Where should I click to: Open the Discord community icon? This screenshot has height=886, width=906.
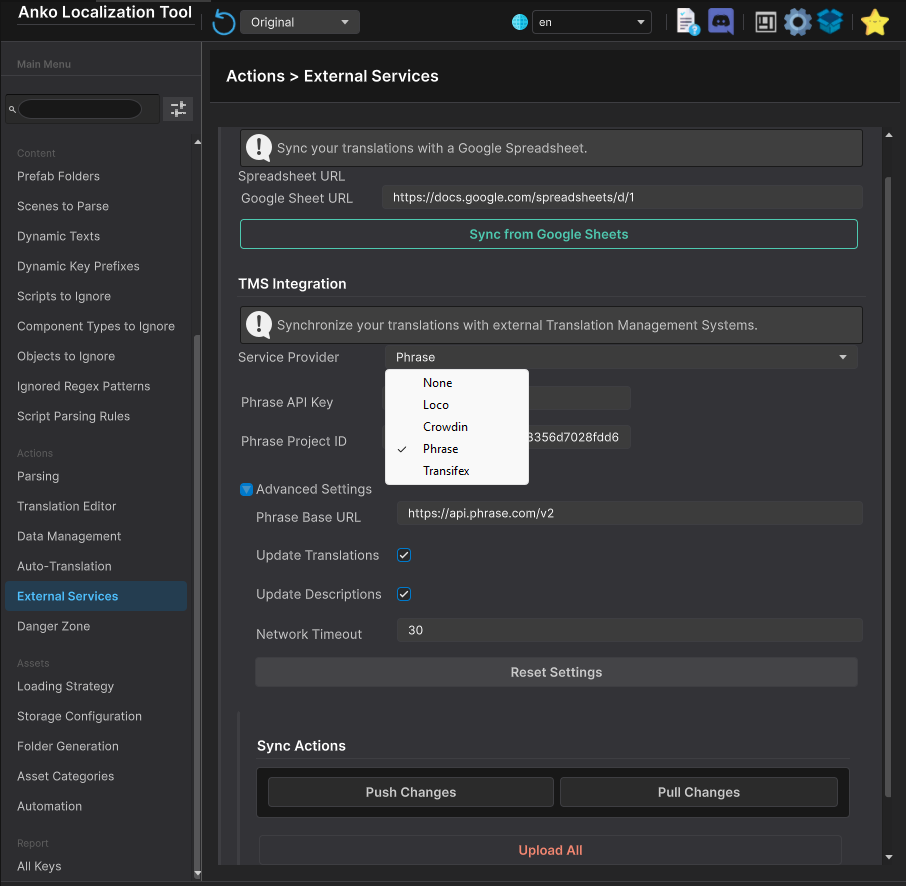tap(721, 22)
